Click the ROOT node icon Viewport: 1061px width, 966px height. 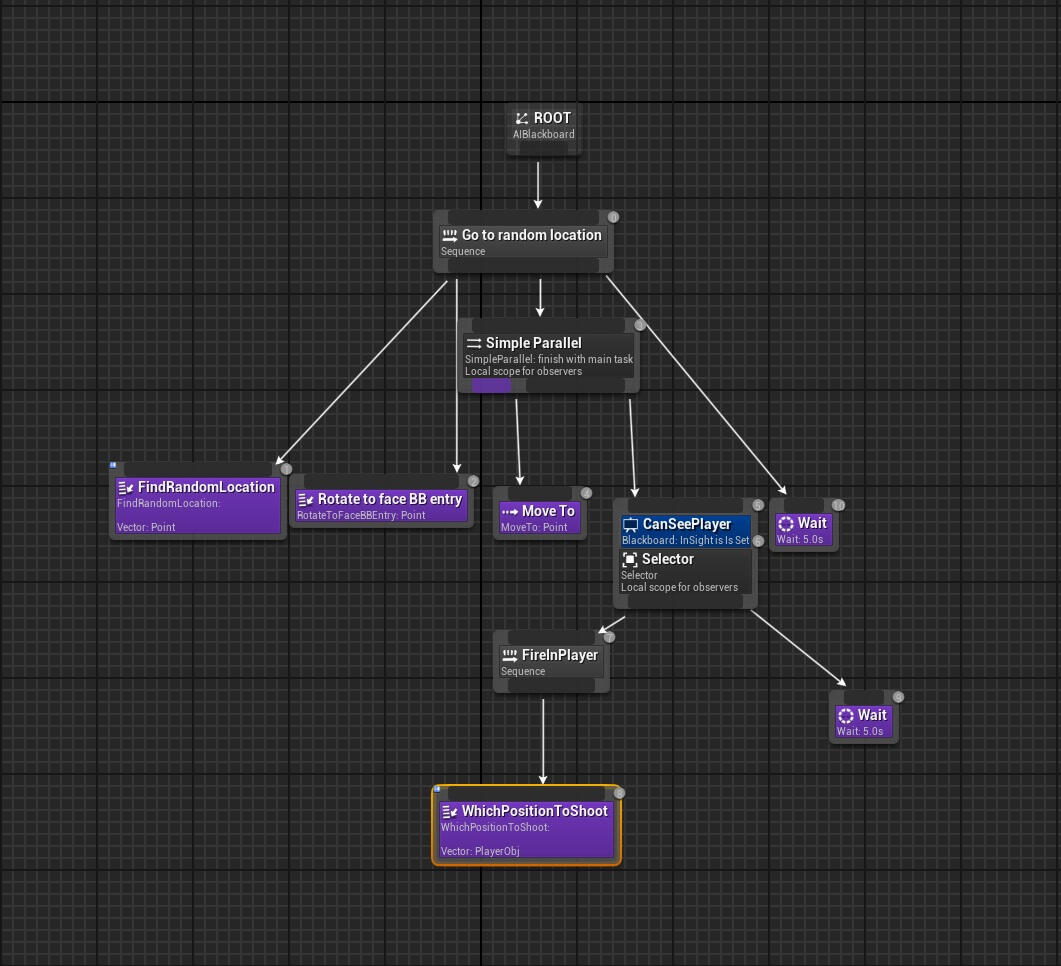tap(521, 118)
